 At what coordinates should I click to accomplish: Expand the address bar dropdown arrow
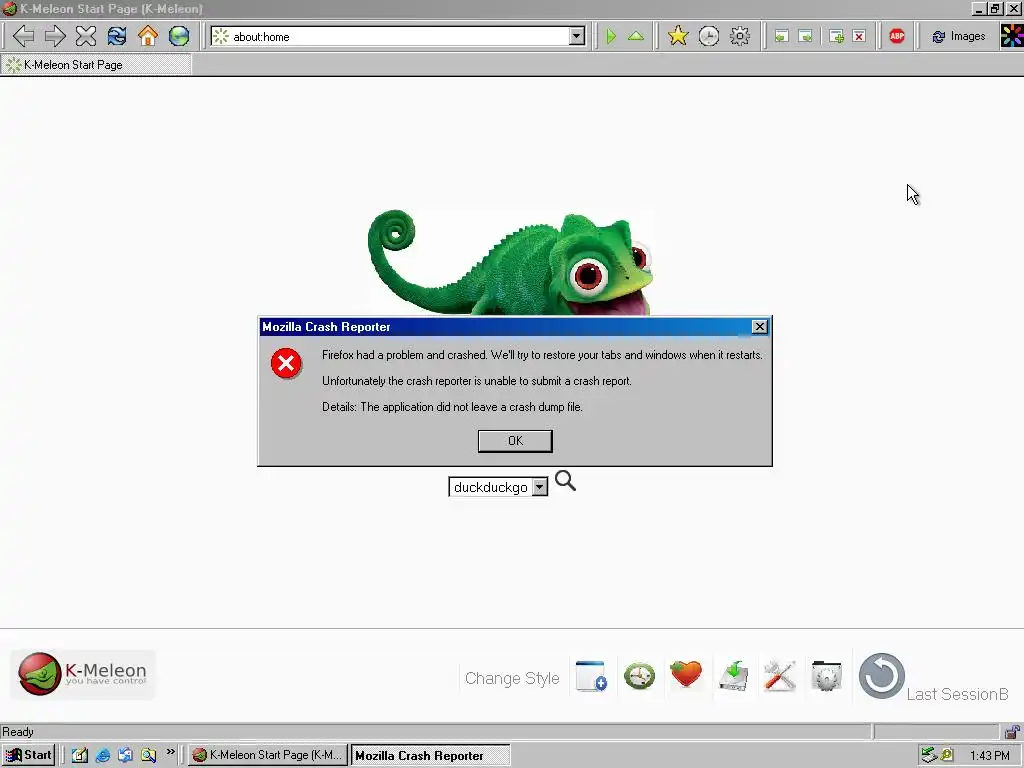tap(577, 37)
